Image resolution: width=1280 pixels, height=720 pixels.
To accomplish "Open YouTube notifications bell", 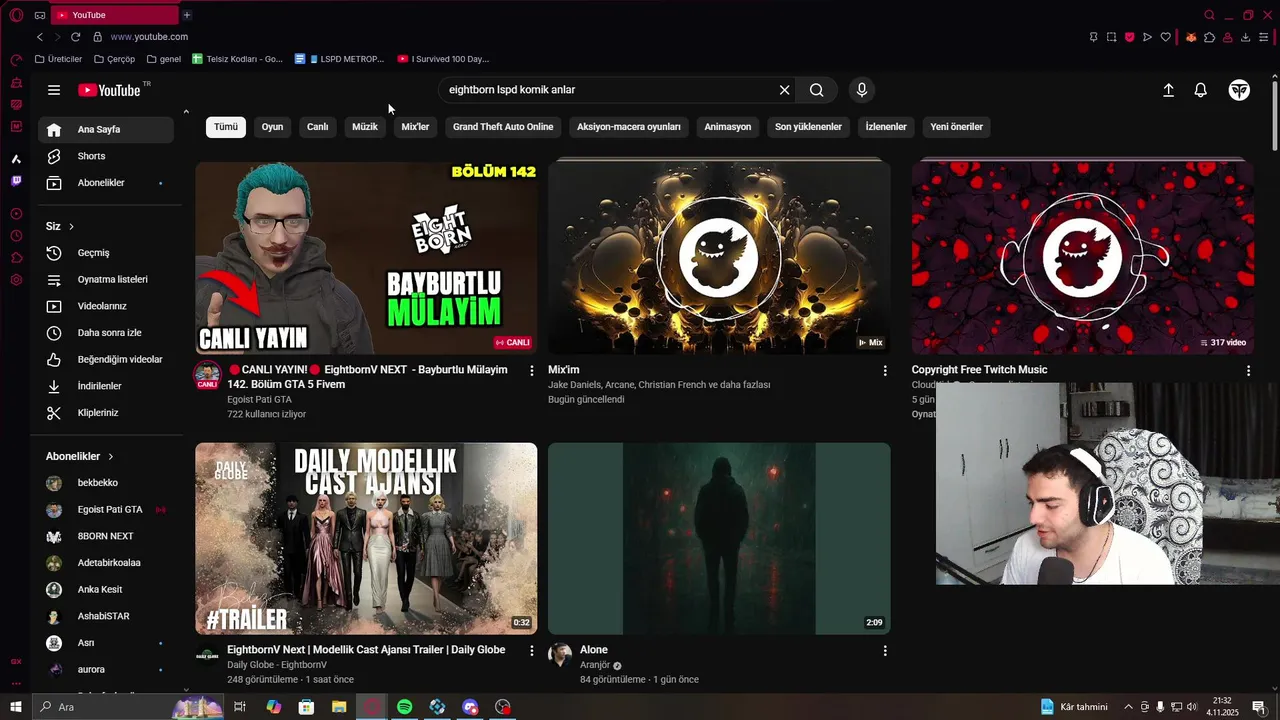I will click(x=1201, y=90).
